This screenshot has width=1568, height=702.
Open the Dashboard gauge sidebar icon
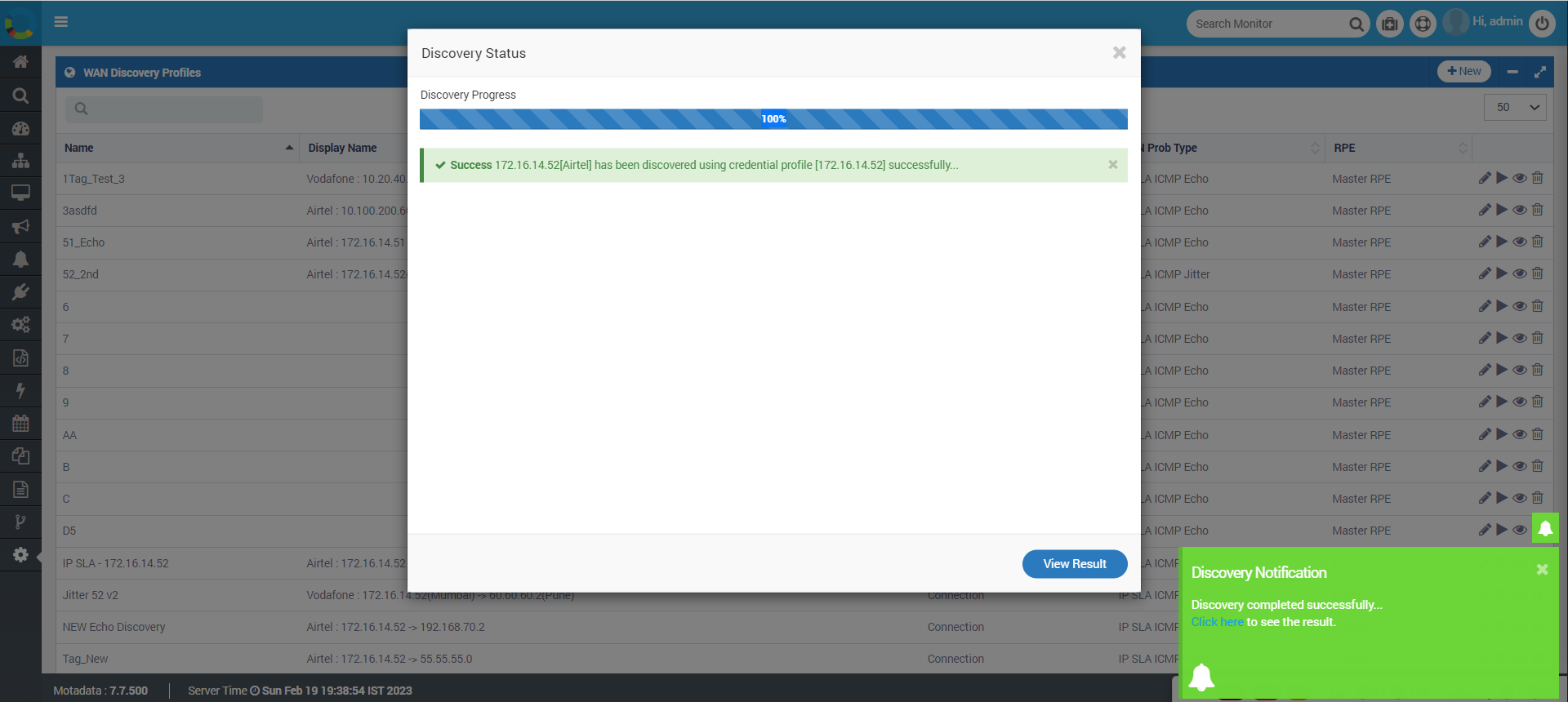tap(20, 128)
